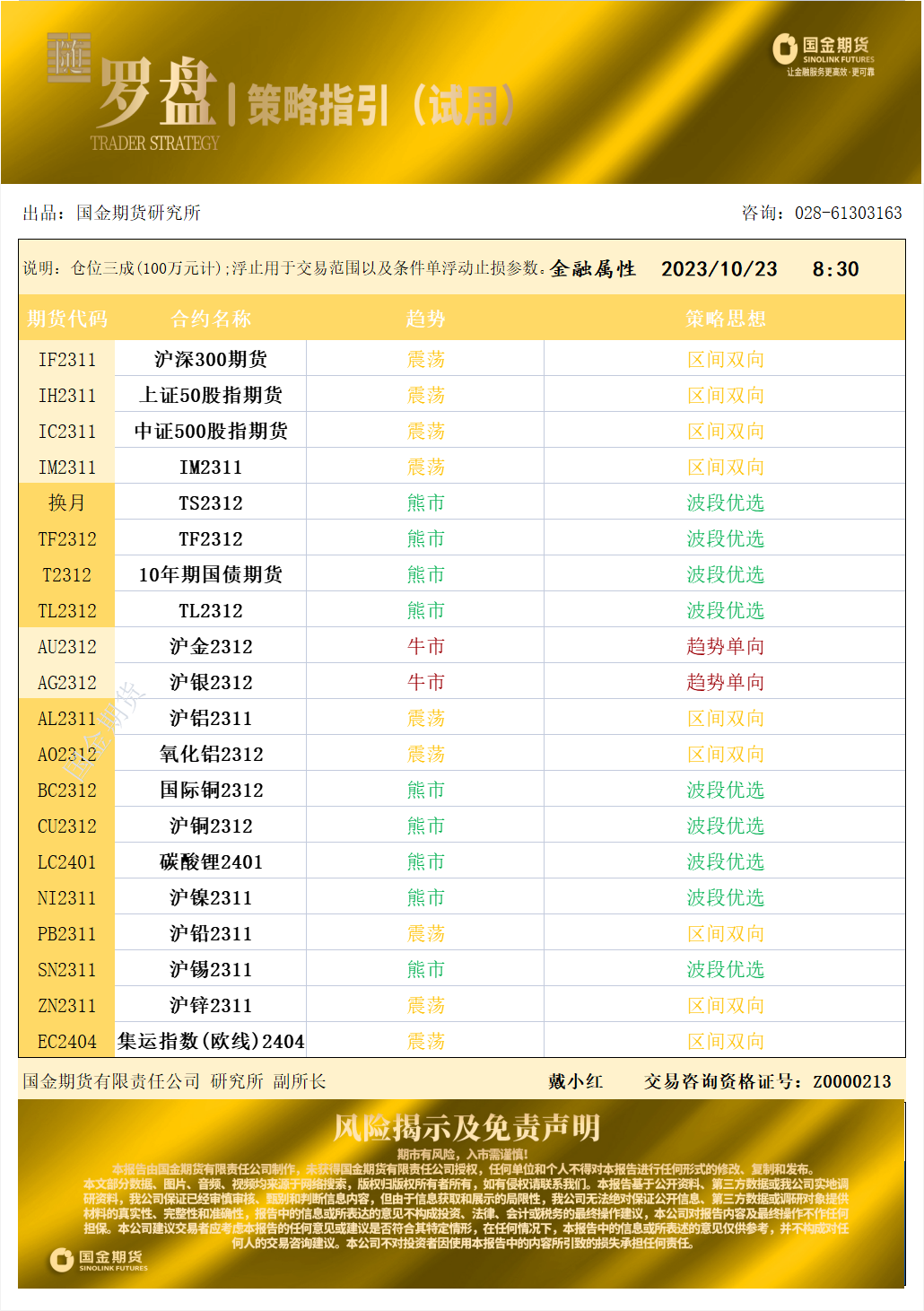Click the 期货代码 column header
Screen dimensions: 924x1311
tap(67, 319)
